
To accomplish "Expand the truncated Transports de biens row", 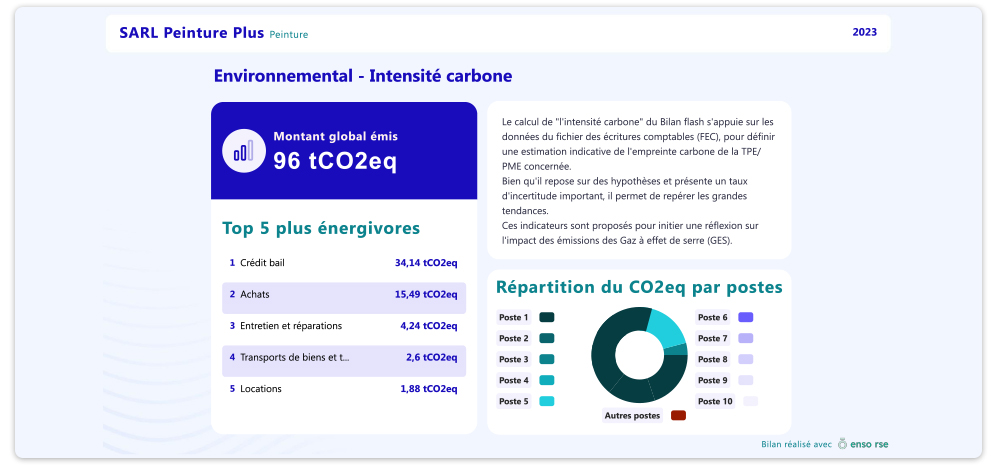I will 344,360.
